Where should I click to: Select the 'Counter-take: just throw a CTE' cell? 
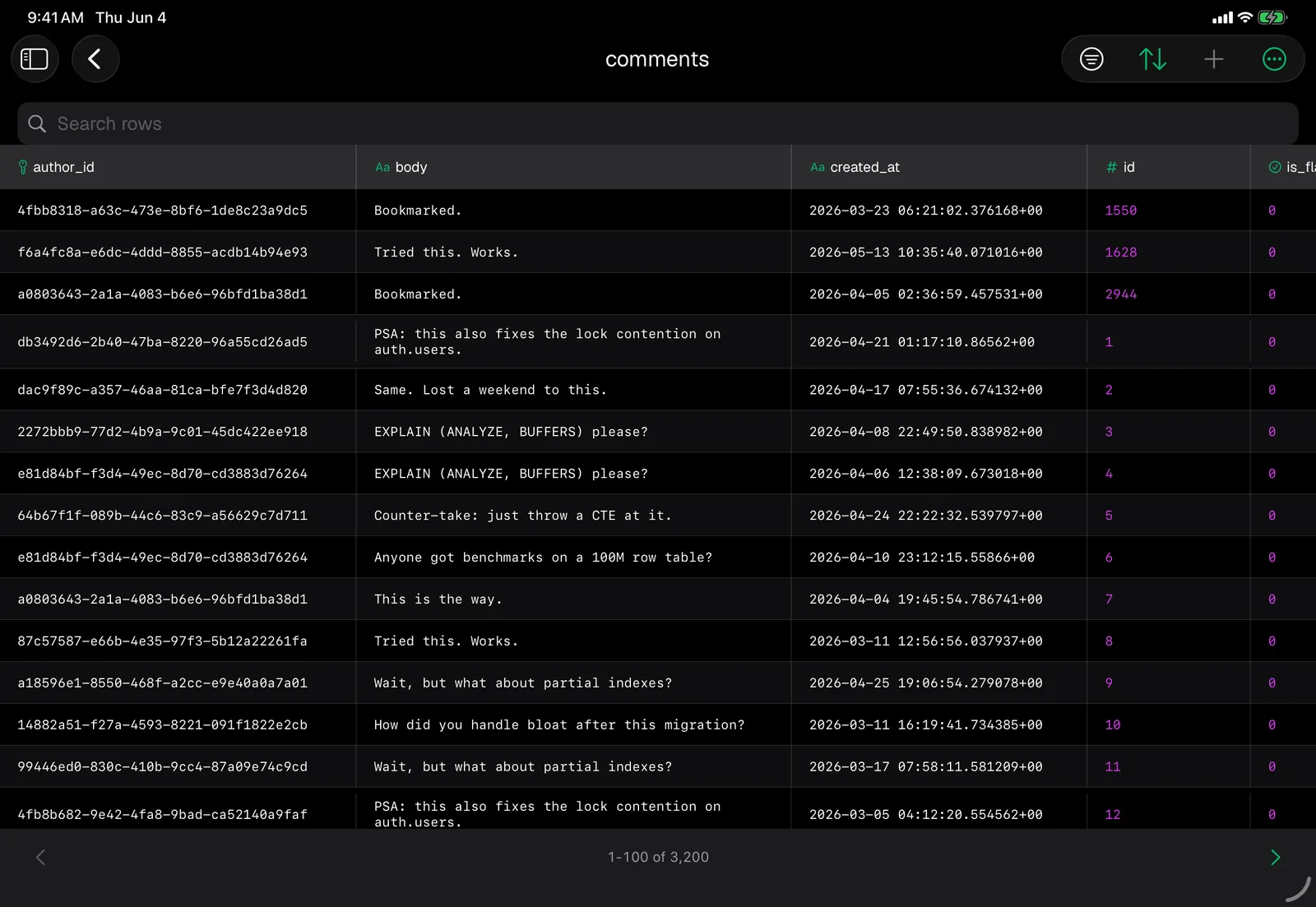(x=573, y=516)
